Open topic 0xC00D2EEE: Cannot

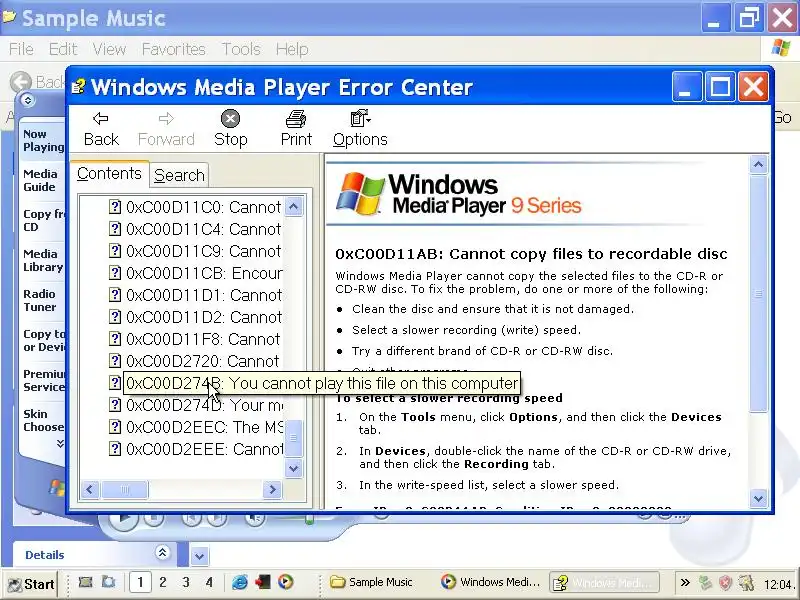204,449
